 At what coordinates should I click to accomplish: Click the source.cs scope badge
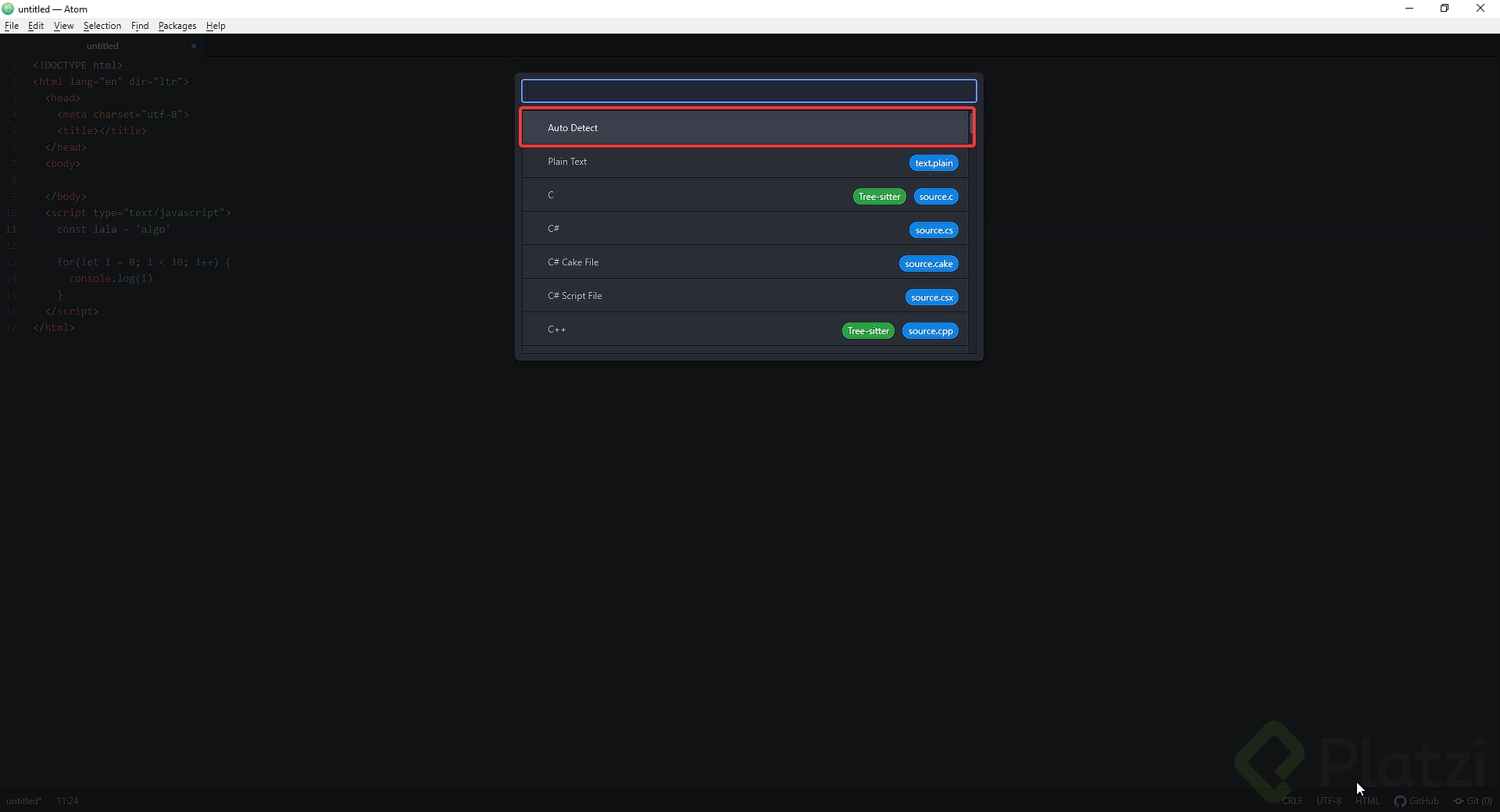(x=934, y=230)
